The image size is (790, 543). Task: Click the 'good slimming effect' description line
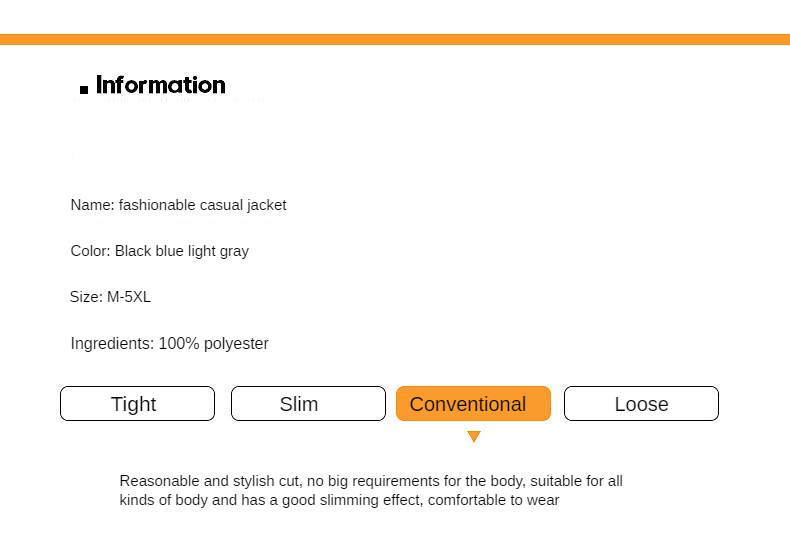click(339, 500)
